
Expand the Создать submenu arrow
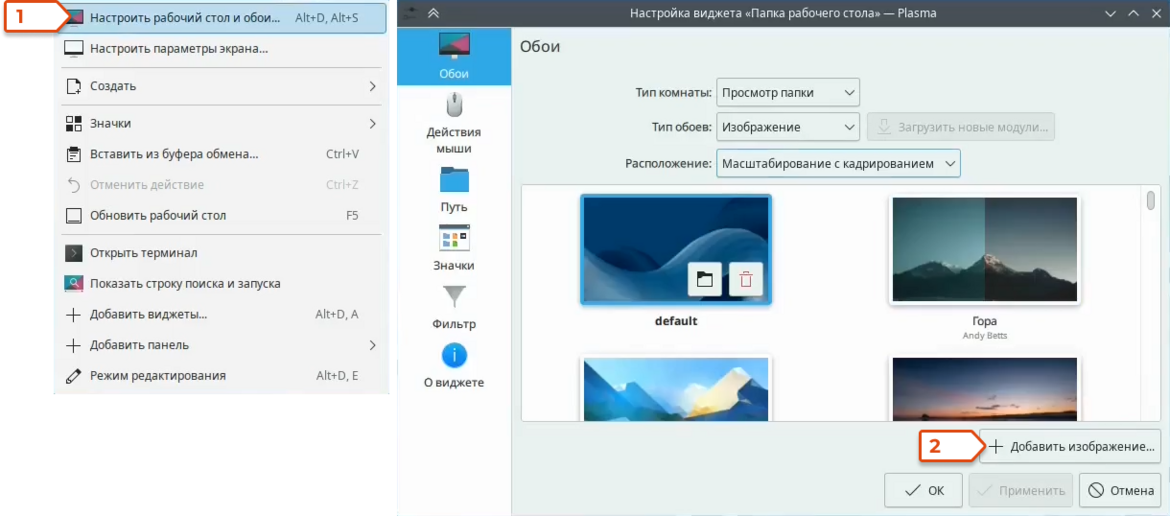coord(372,86)
